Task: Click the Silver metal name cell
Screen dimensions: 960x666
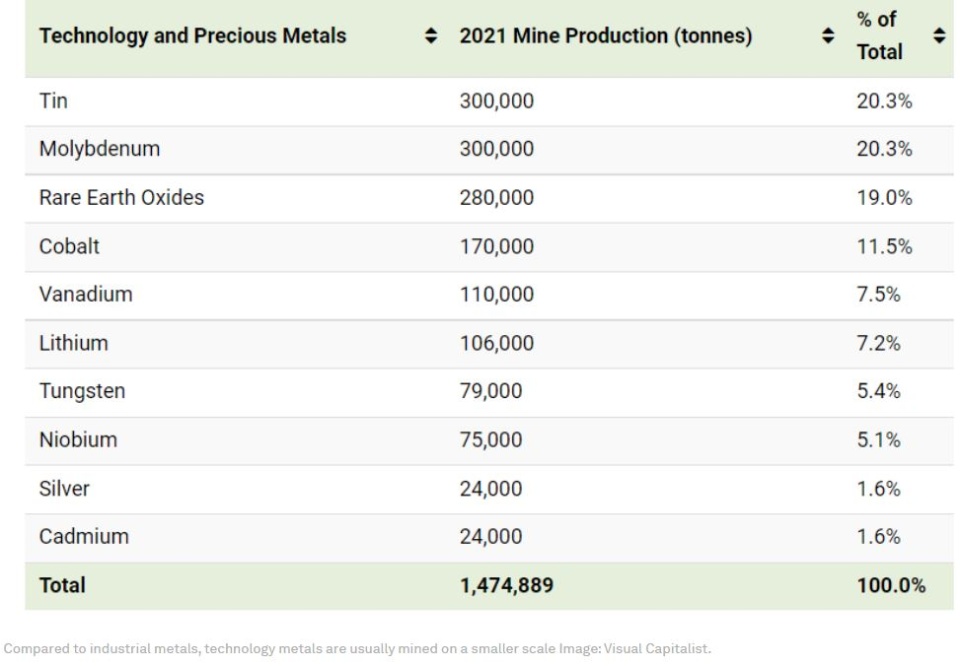Action: pyautogui.click(x=64, y=489)
